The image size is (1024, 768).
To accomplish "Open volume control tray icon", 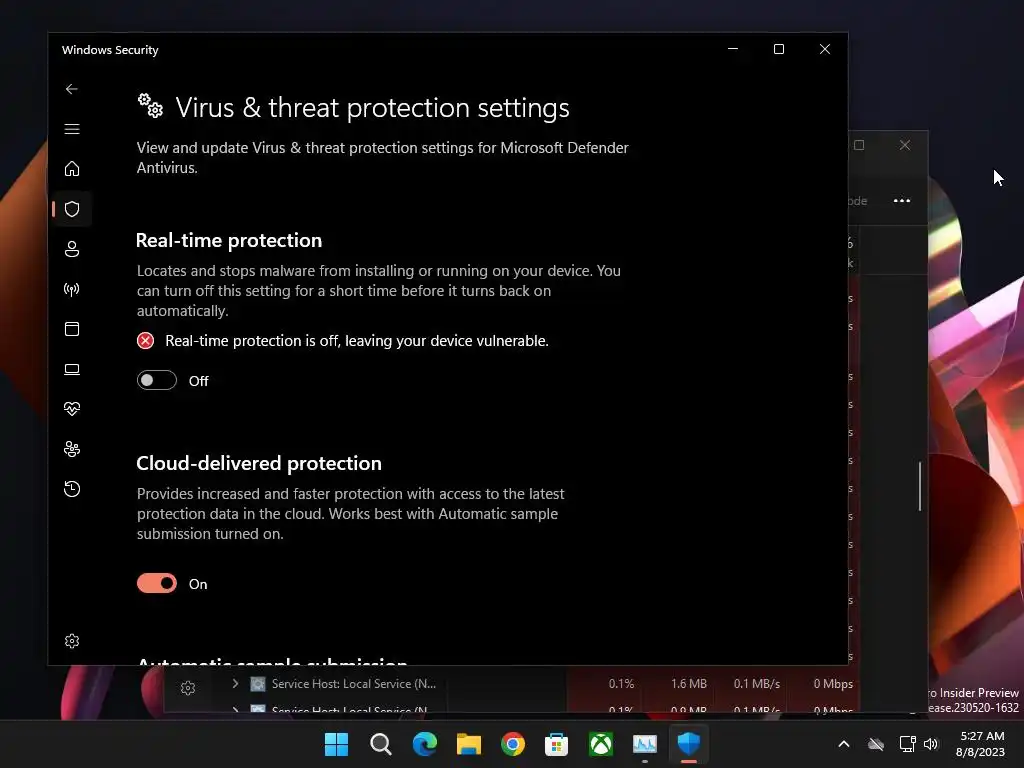I will pyautogui.click(x=931, y=744).
